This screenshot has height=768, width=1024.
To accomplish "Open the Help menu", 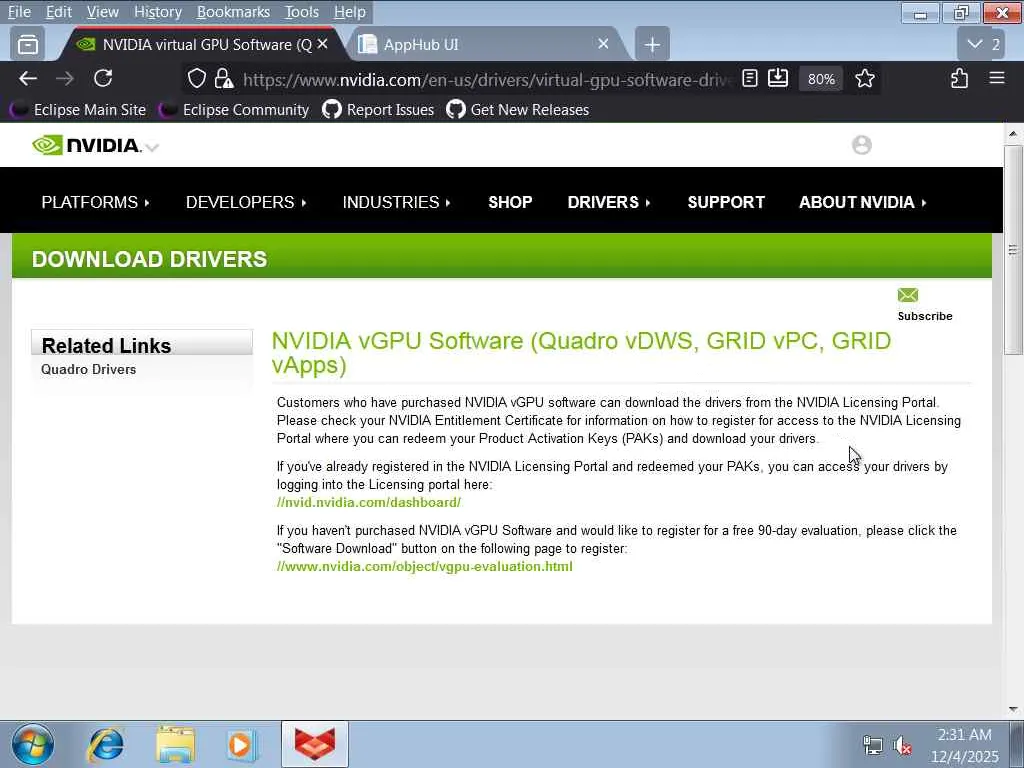I will click(x=349, y=12).
